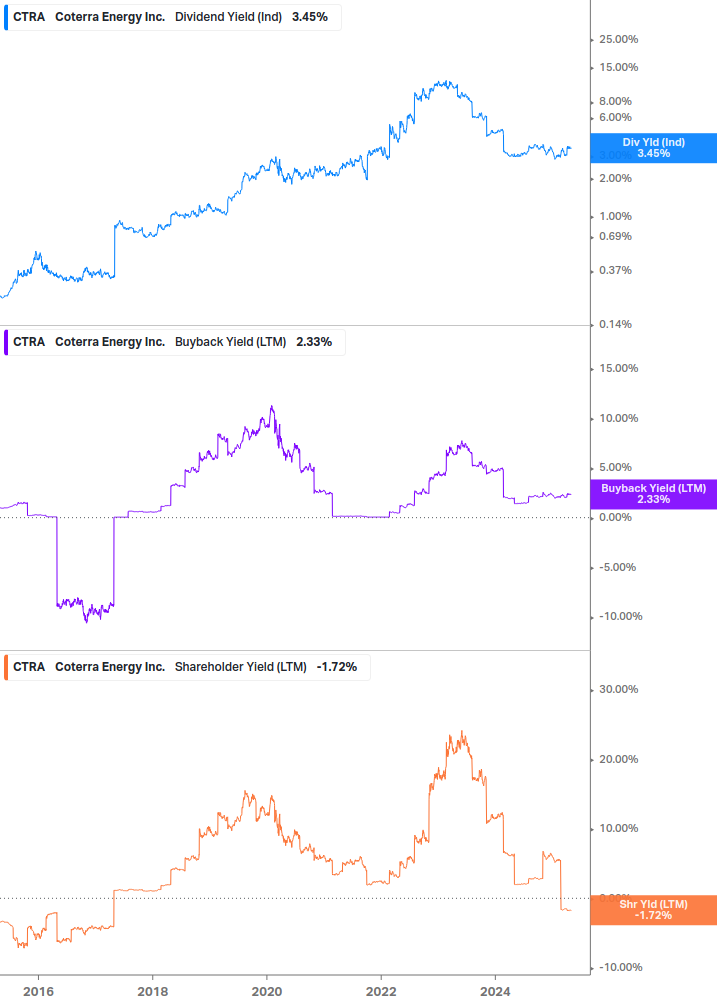Click CTRA ticker in the Dividend Yield legend
717x1005 pixels.
click(x=29, y=17)
